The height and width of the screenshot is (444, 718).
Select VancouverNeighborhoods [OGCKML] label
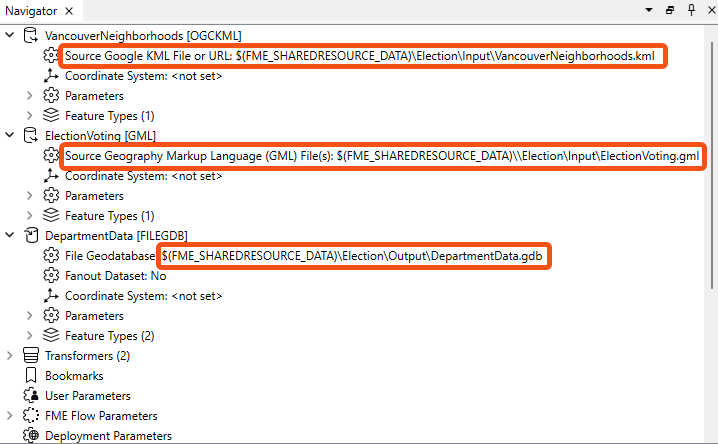143,36
